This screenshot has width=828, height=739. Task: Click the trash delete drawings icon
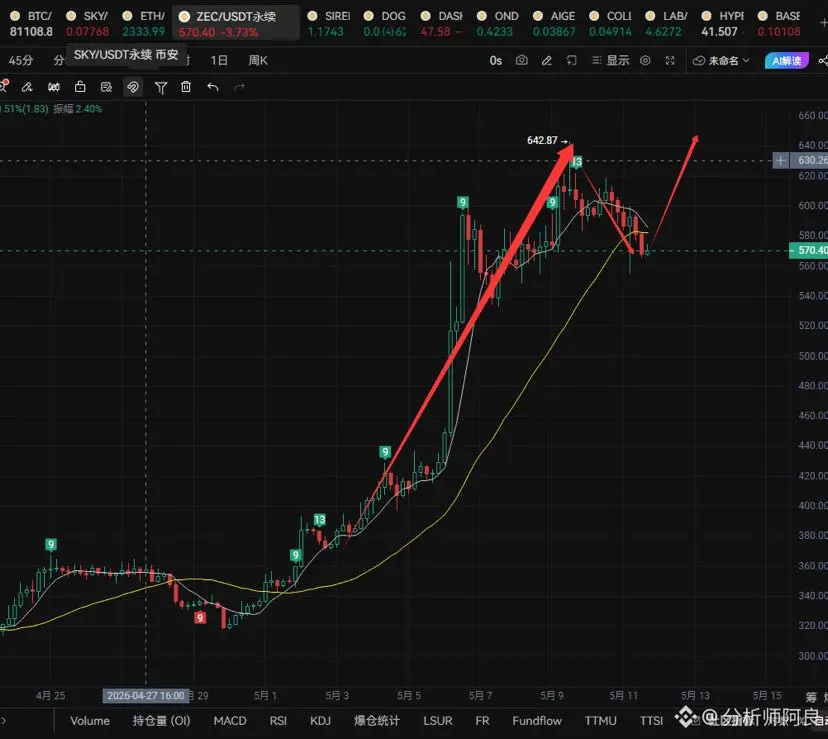pos(186,87)
